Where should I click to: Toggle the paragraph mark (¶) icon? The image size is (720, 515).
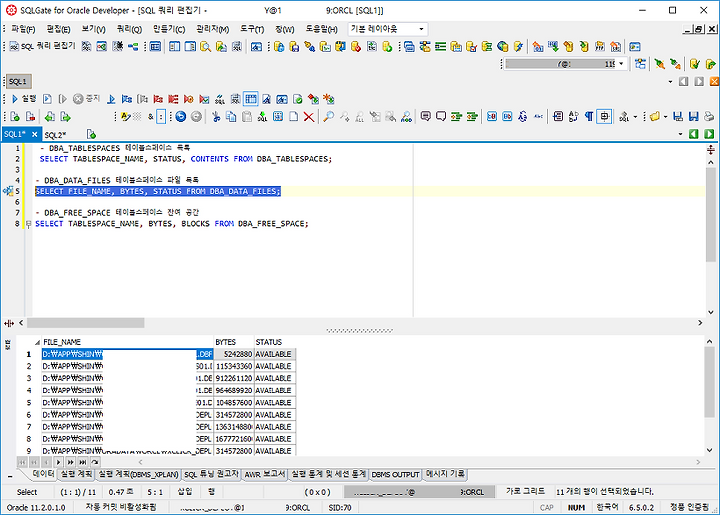(x=589, y=117)
